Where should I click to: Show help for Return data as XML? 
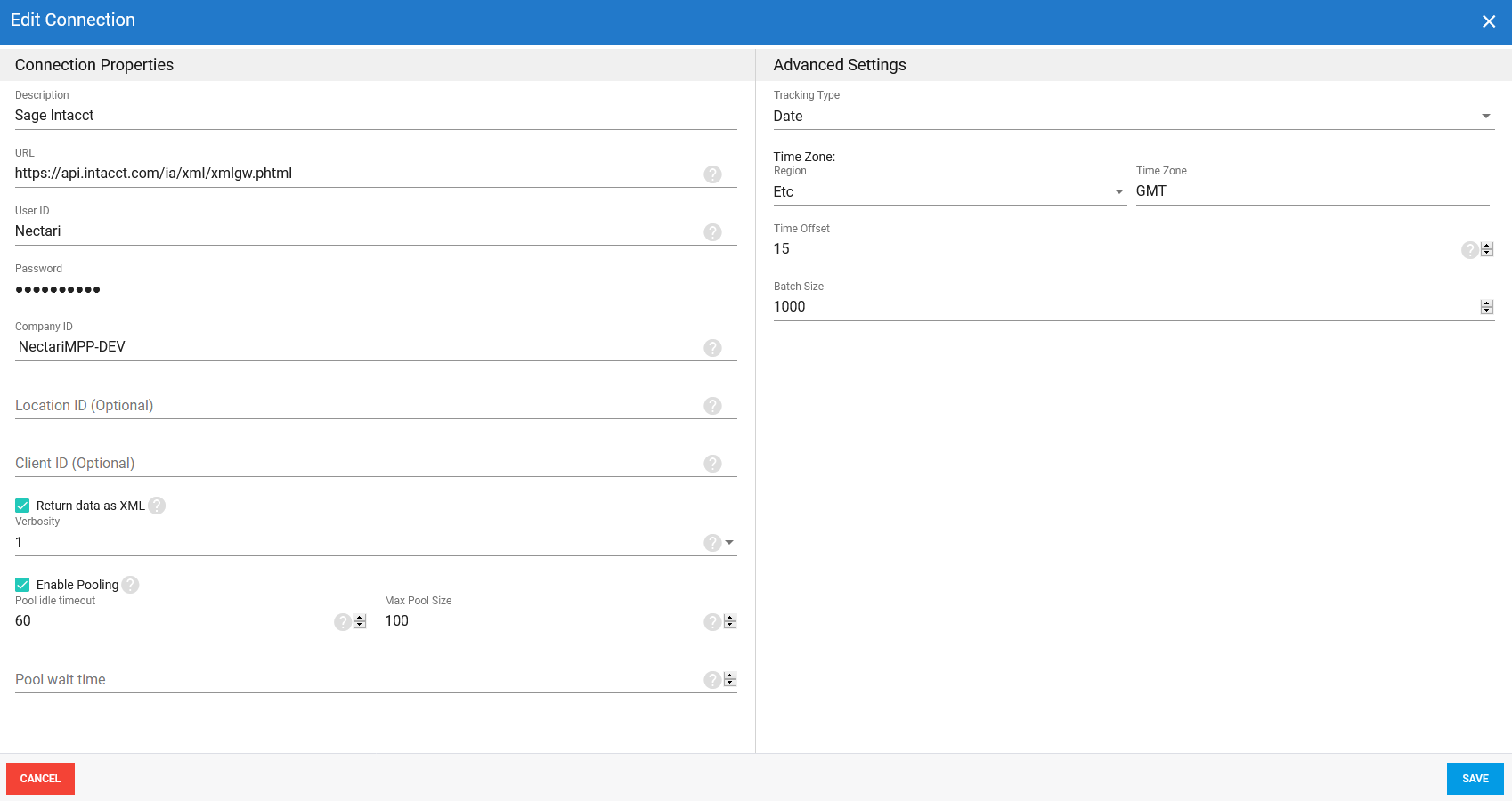[157, 506]
